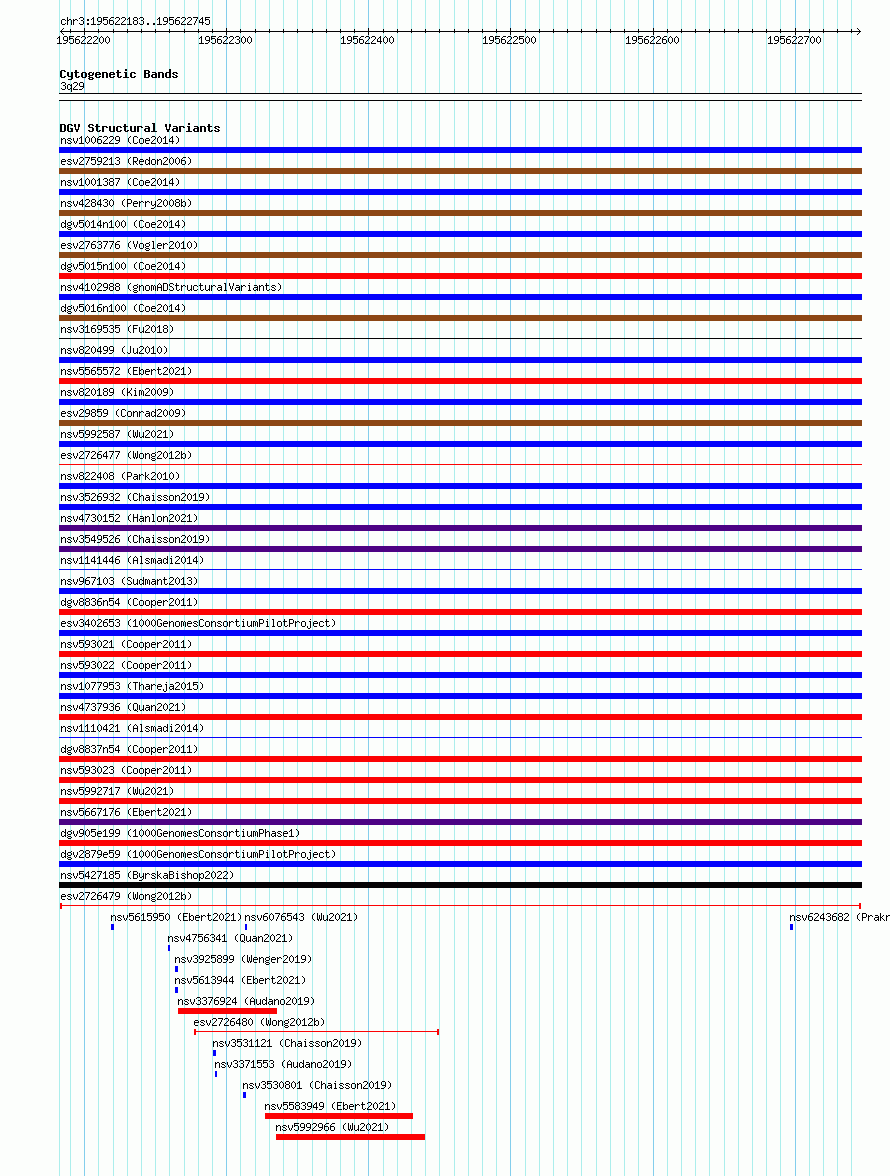
Task: Click nsv5427185 (ByrskaBishop2022) label
Action: [147, 875]
